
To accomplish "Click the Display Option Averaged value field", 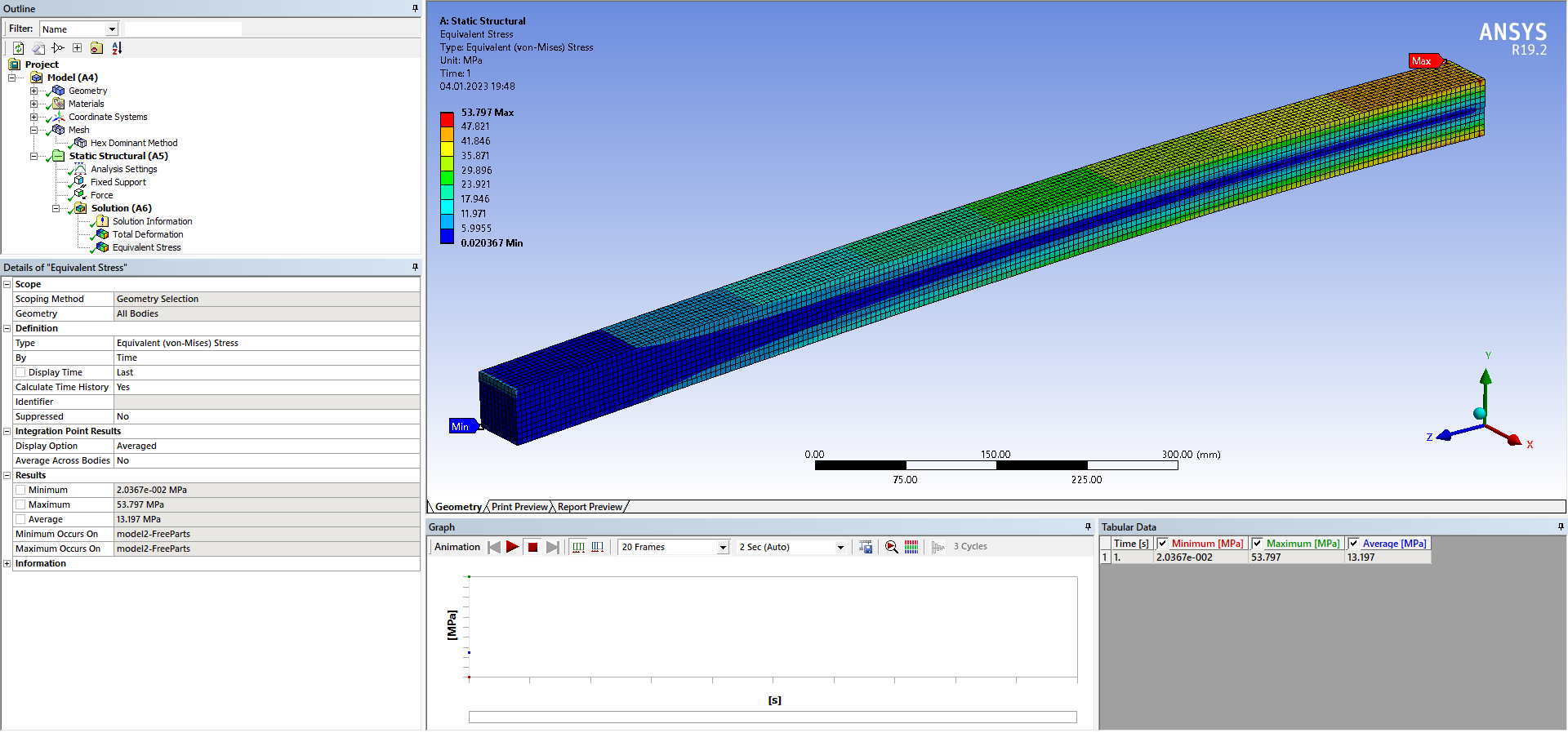I will tap(267, 446).
